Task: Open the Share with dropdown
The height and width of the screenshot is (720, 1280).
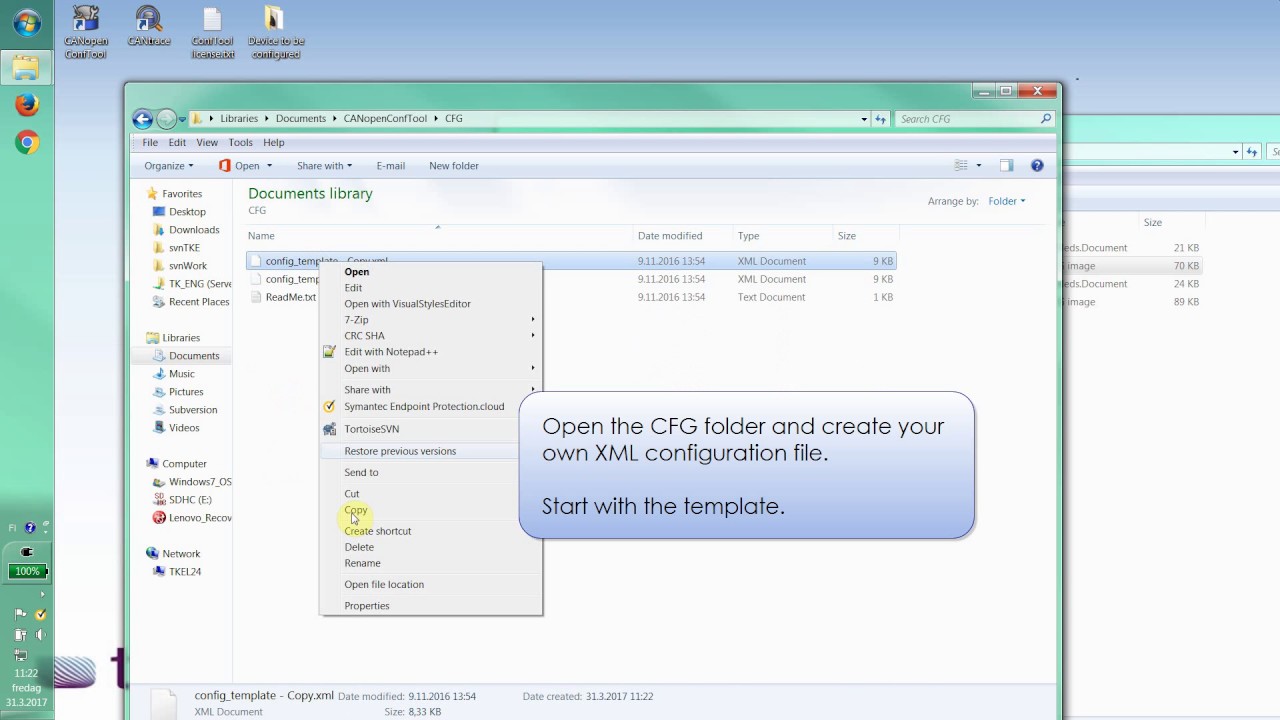Action: [x=324, y=166]
